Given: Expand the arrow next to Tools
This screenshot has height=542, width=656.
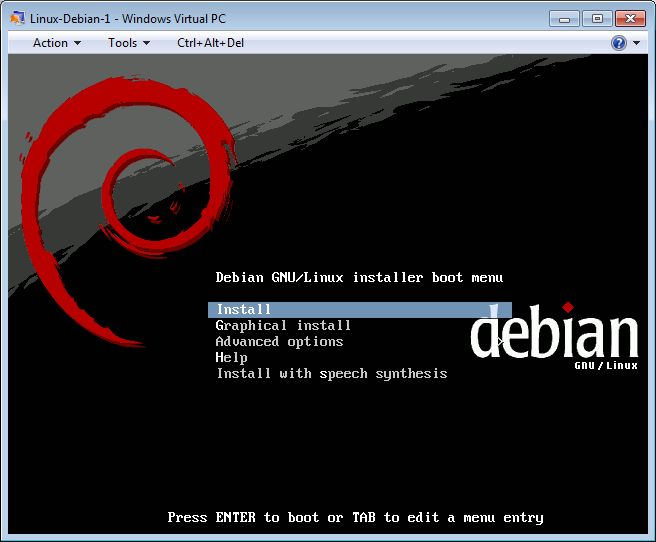Looking at the screenshot, I should [x=146, y=43].
